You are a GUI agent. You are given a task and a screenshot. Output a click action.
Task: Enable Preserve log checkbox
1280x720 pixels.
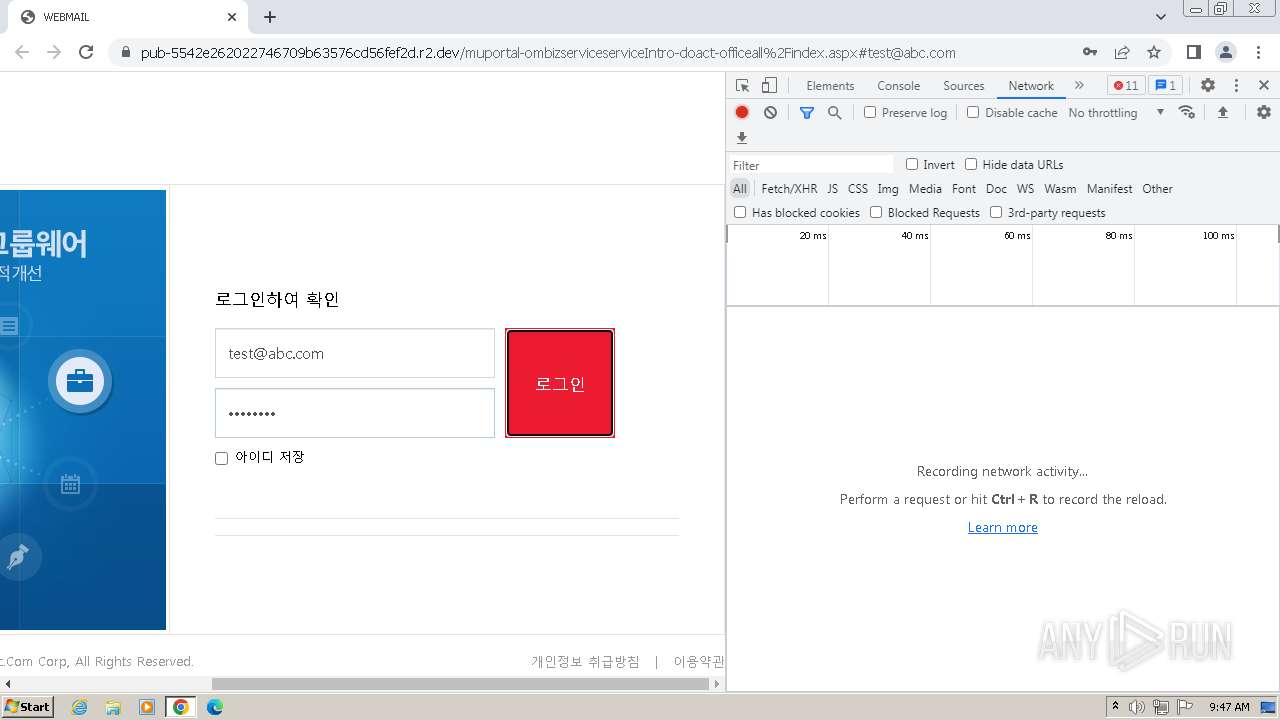pyautogui.click(x=870, y=112)
